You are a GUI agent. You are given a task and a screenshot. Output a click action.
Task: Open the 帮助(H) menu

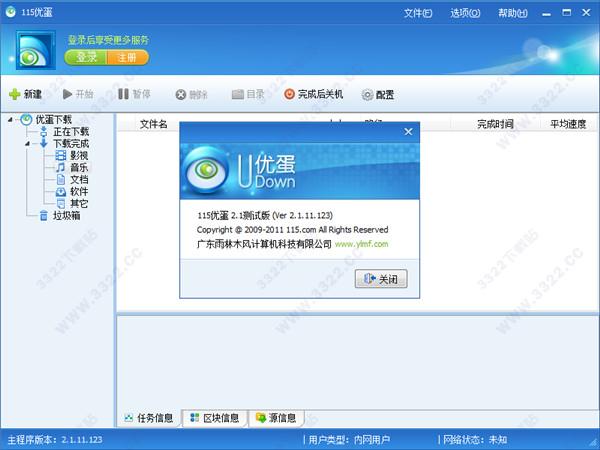coord(513,13)
